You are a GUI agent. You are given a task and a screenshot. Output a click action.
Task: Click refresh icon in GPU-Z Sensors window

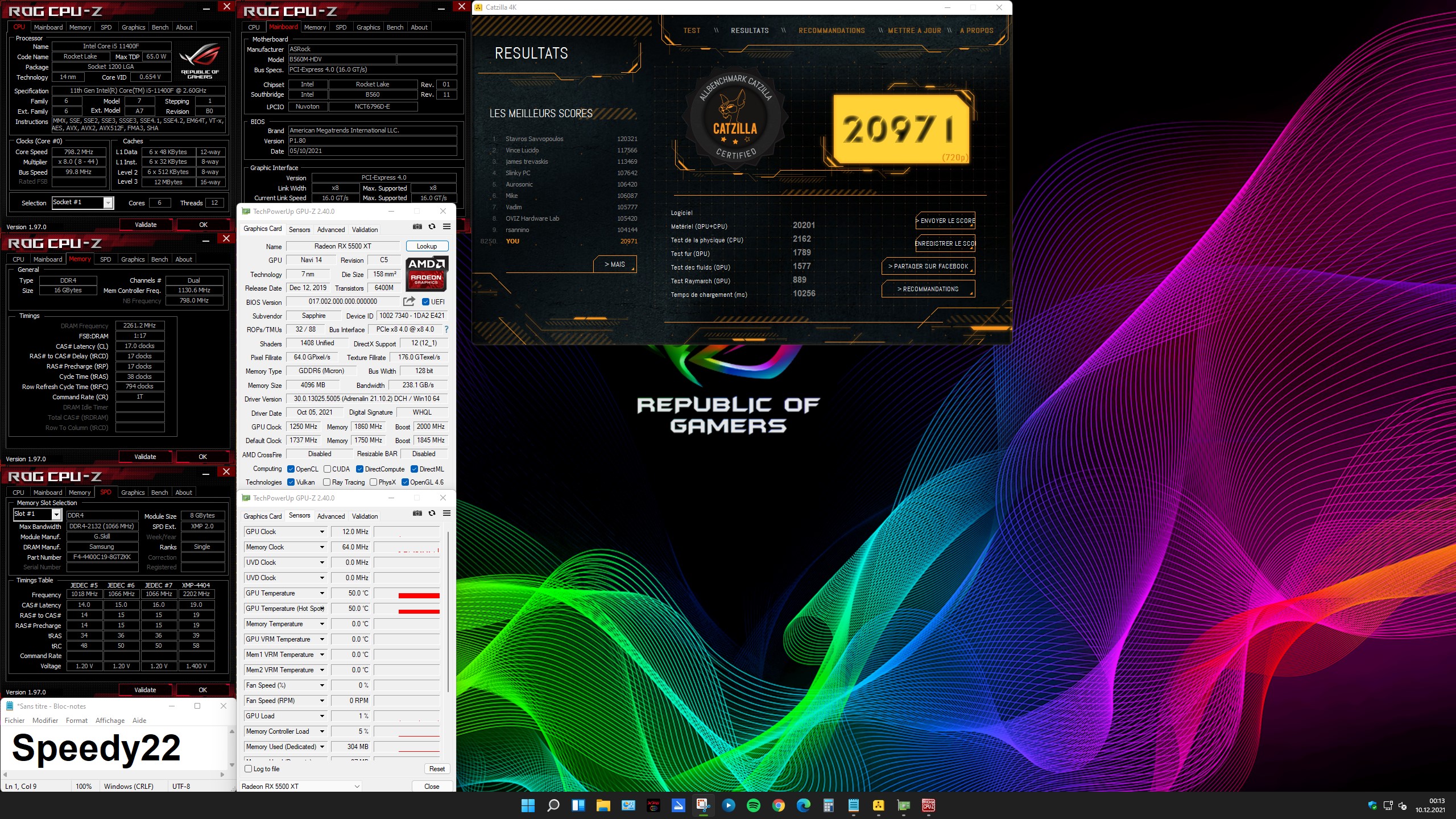pos(432,513)
